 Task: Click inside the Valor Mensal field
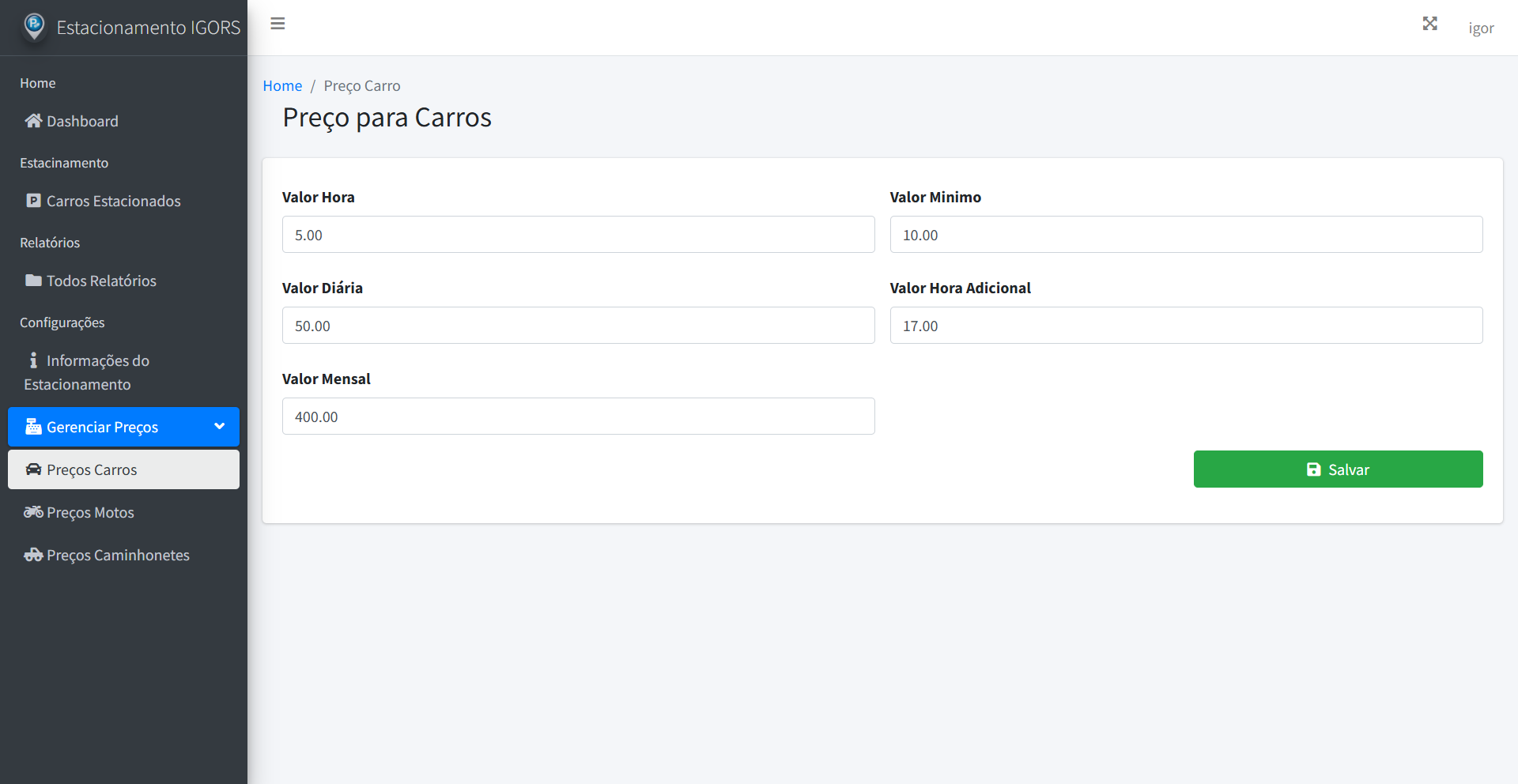(578, 416)
